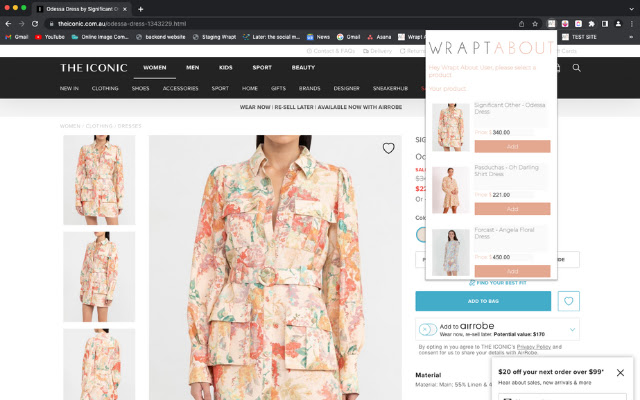The height and width of the screenshot is (400, 640).
Task: Open the DESIGNER menu
Action: coord(347,88)
